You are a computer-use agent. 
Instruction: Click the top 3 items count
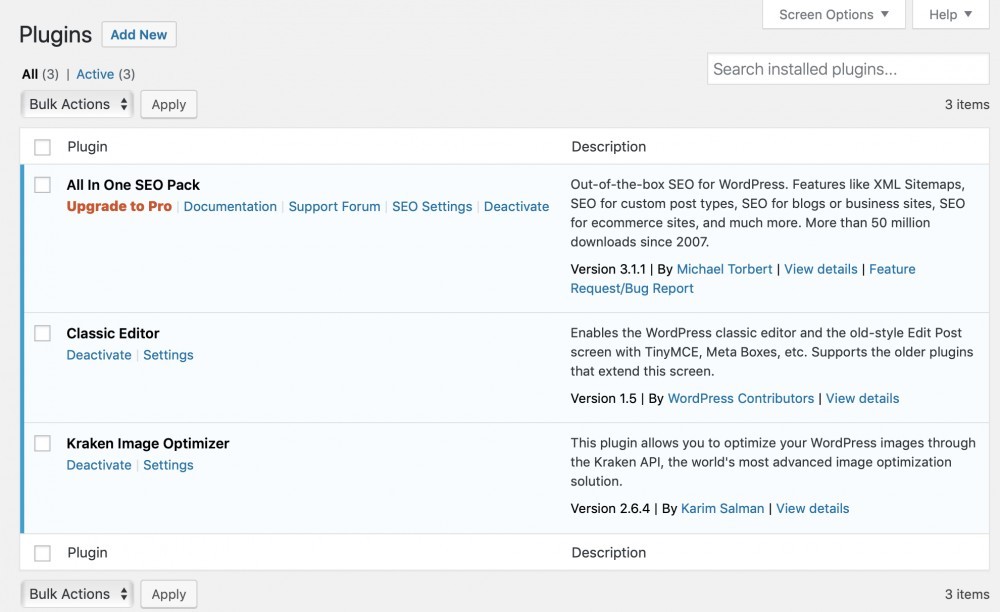coord(967,105)
